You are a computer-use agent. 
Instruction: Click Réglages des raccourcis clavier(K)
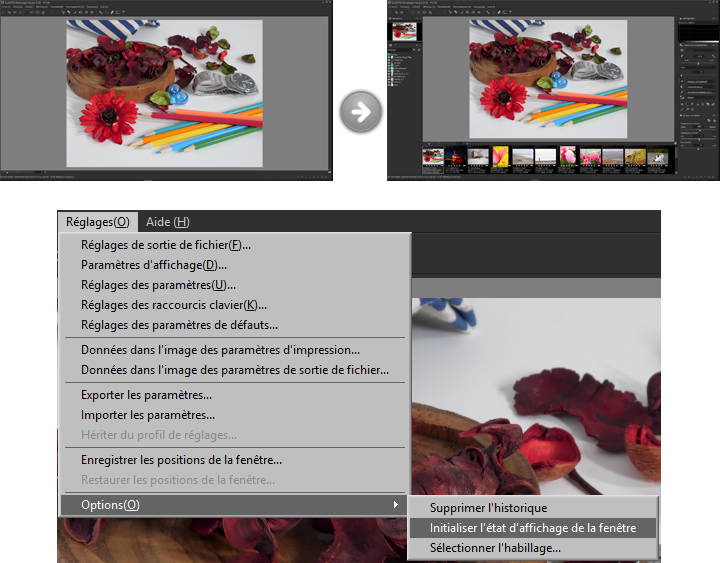pyautogui.click(x=173, y=305)
